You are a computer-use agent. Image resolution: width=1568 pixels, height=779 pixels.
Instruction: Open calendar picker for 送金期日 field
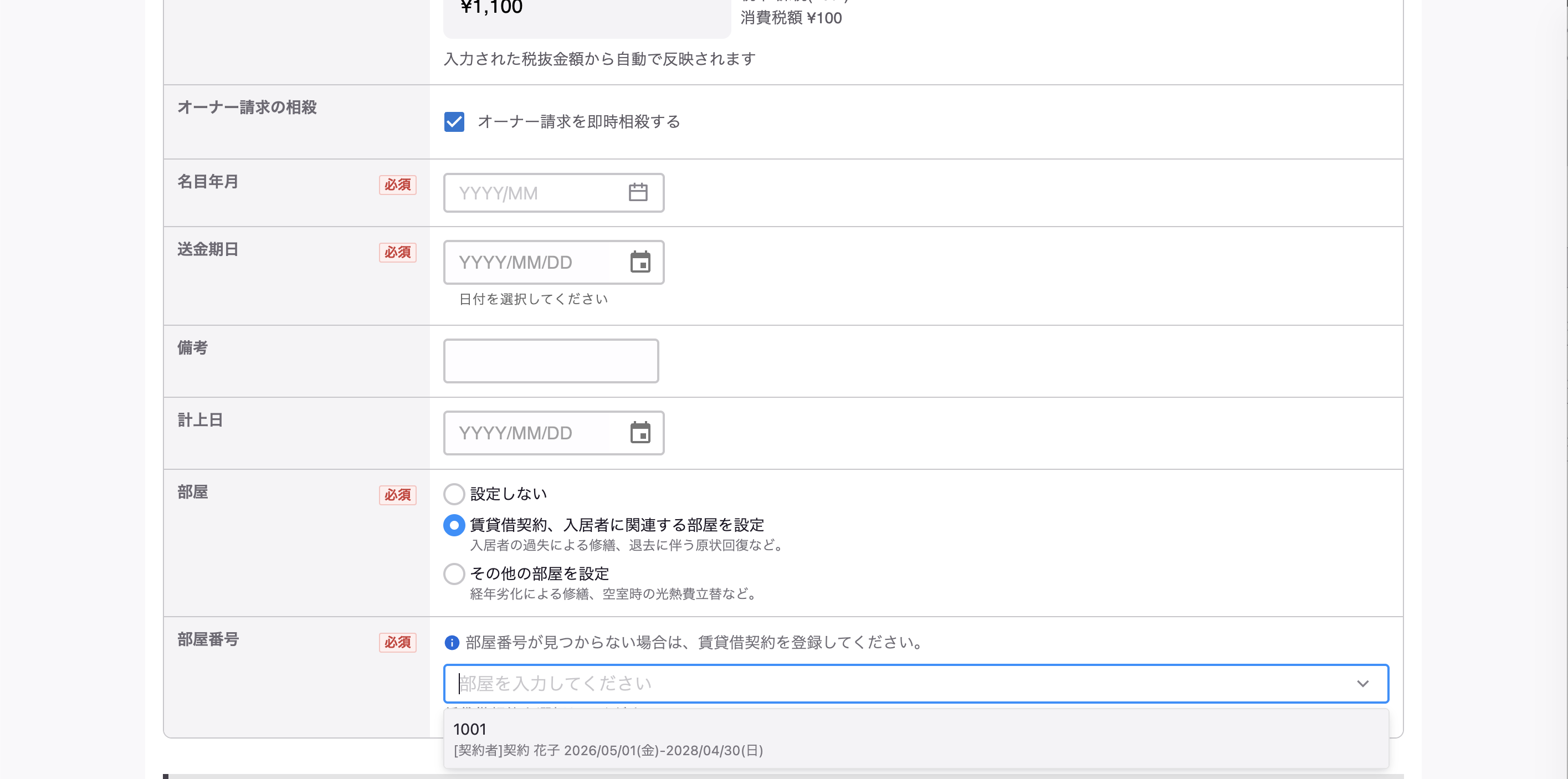click(640, 262)
